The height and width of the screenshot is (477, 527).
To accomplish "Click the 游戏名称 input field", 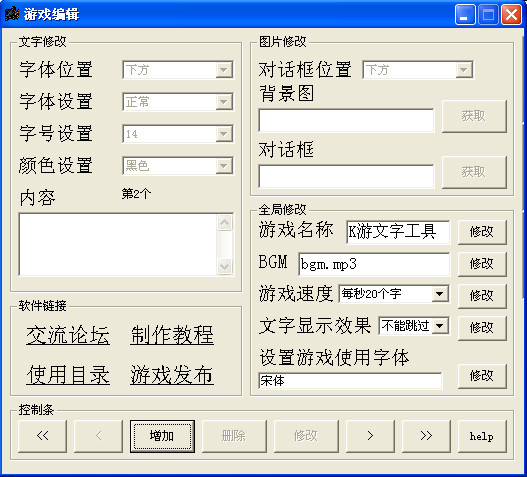I will (x=398, y=232).
